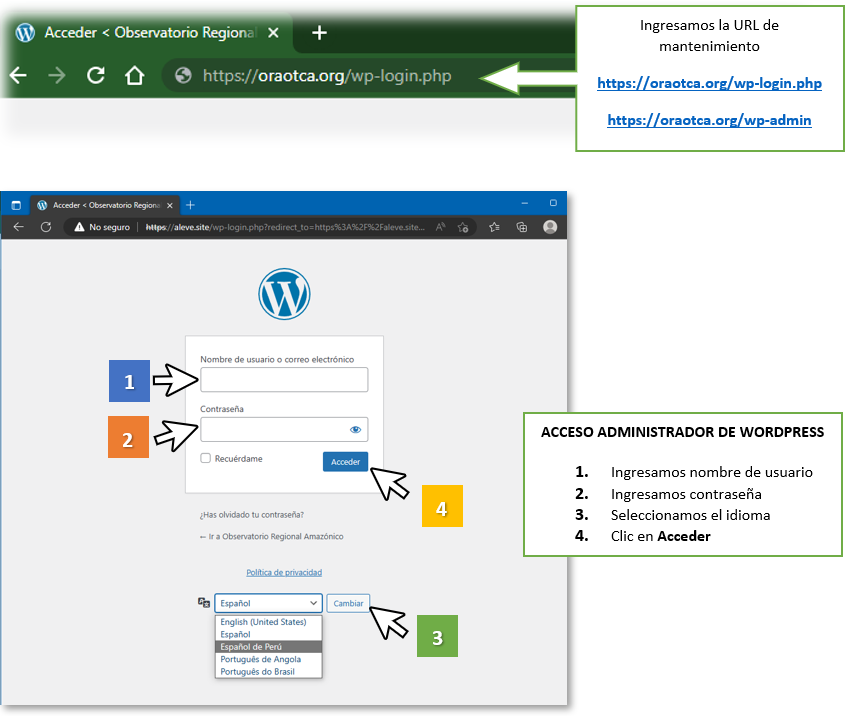Viewport: 846px width, 716px height.
Task: Follow the Ir a Observatorio Regional Amazónico link
Action: pos(271,536)
